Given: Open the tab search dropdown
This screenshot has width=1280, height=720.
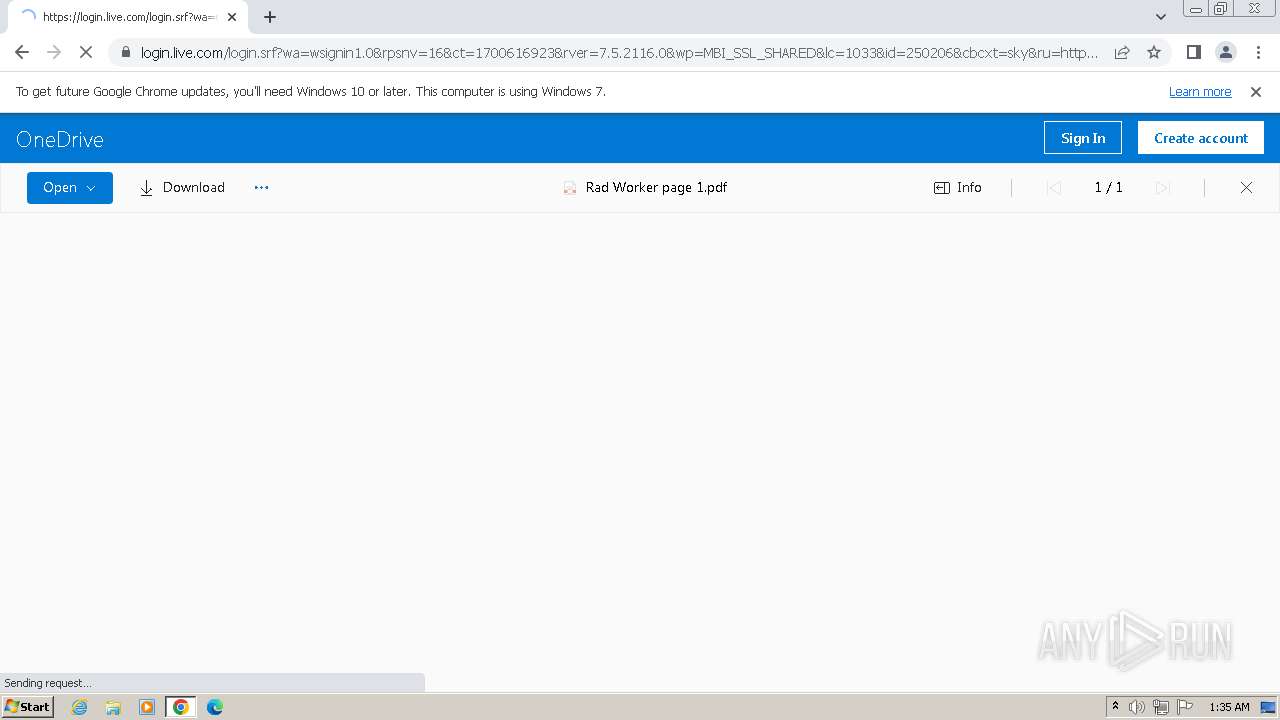Looking at the screenshot, I should (x=1161, y=17).
